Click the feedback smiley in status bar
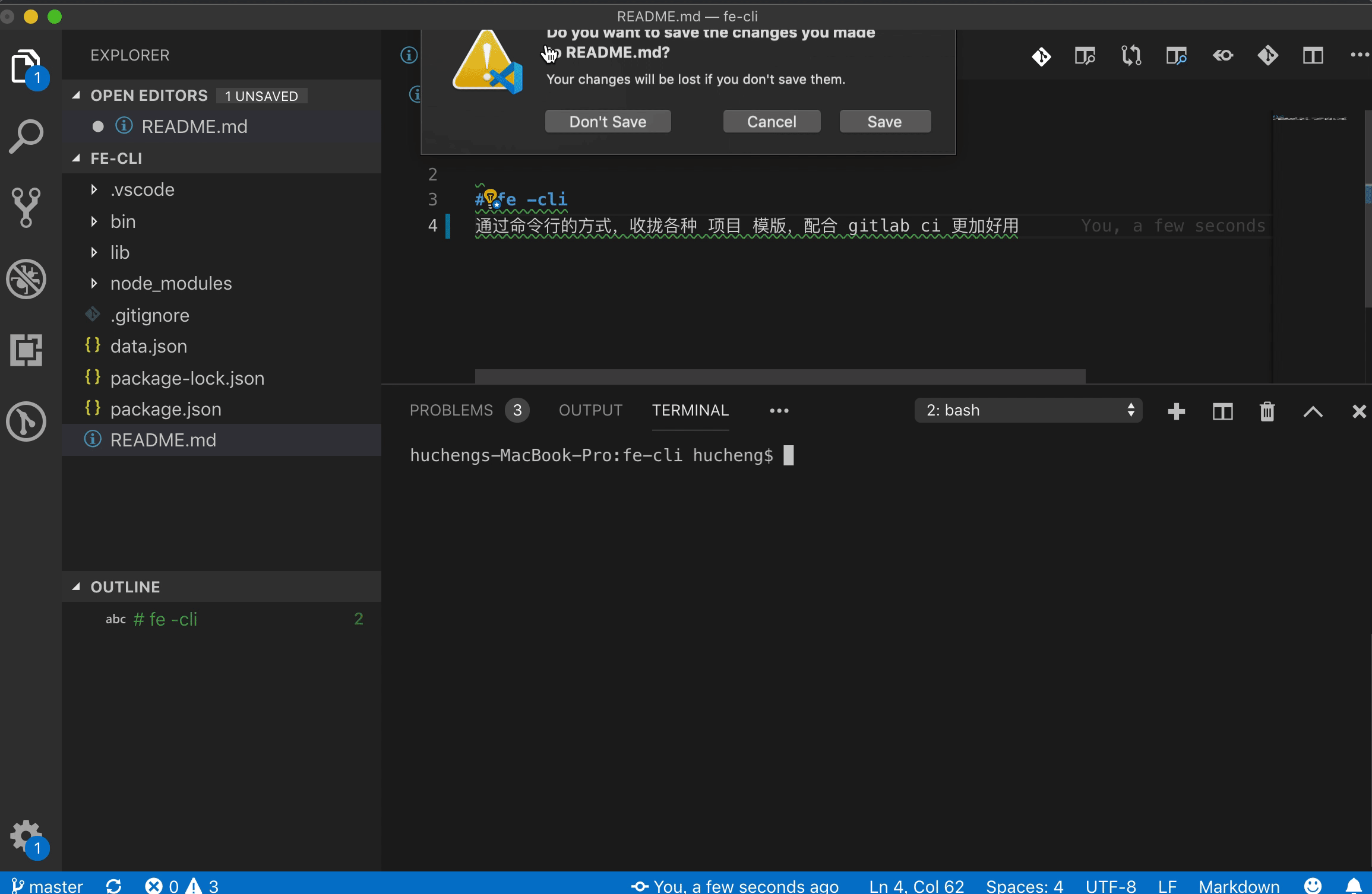The height and width of the screenshot is (894, 1372). [x=1313, y=886]
